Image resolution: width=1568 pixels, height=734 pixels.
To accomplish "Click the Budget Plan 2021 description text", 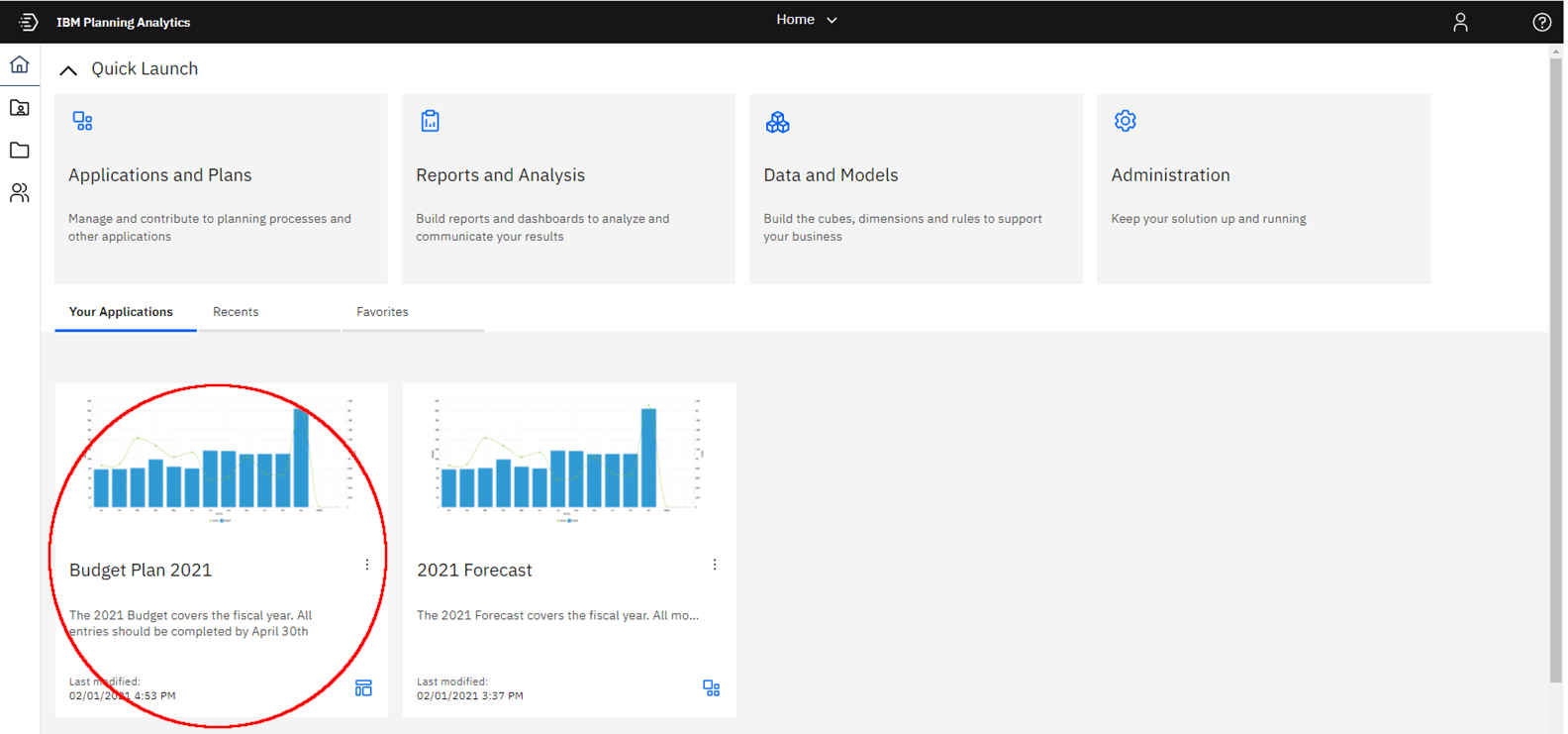I will [x=190, y=623].
